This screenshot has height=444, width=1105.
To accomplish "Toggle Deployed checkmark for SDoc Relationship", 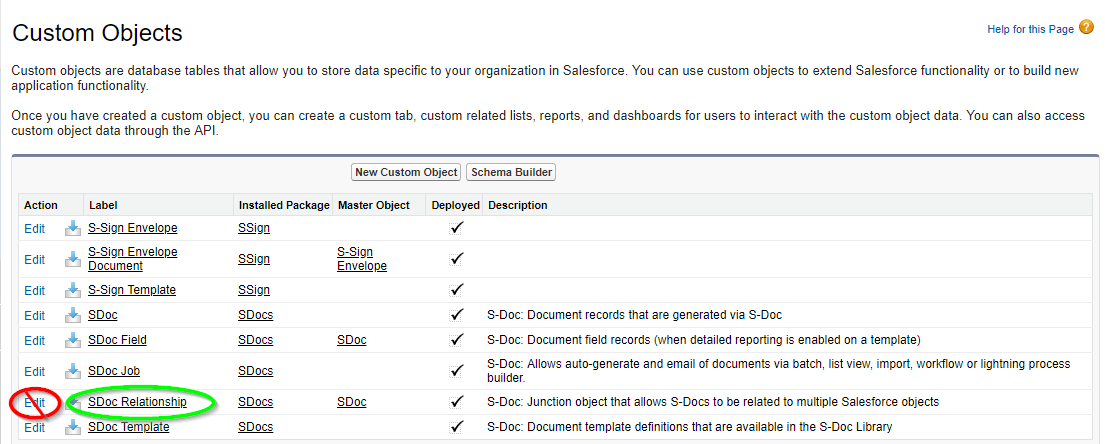I will (x=457, y=402).
